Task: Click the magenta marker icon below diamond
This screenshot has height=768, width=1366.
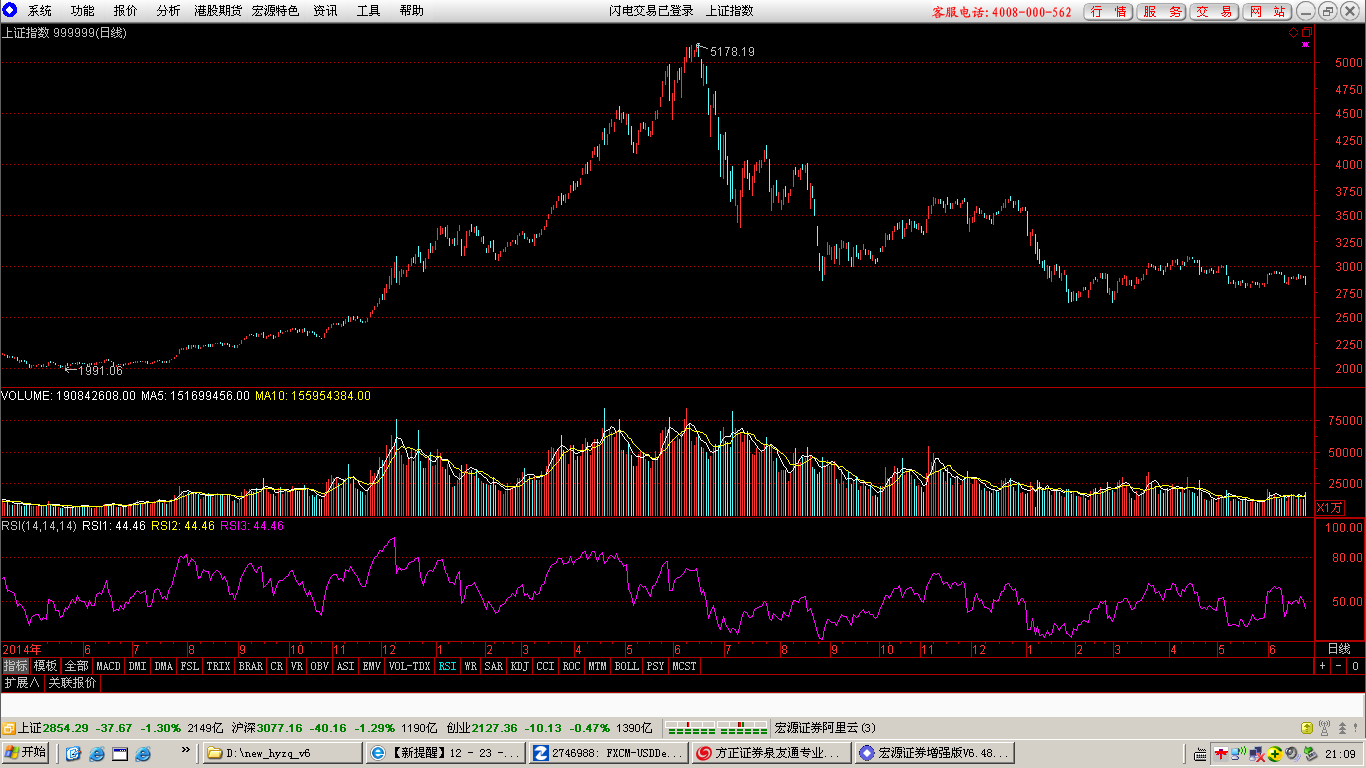Action: (x=1305, y=45)
